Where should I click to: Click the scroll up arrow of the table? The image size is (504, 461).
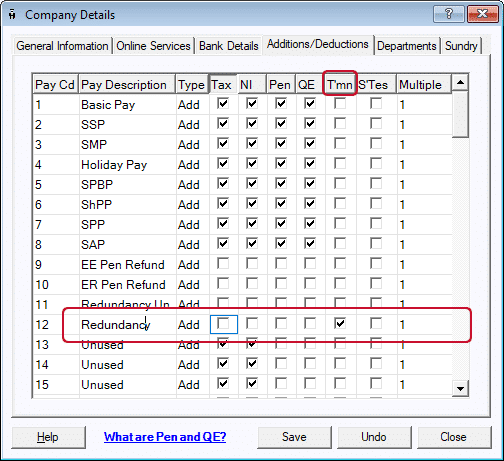[x=460, y=82]
